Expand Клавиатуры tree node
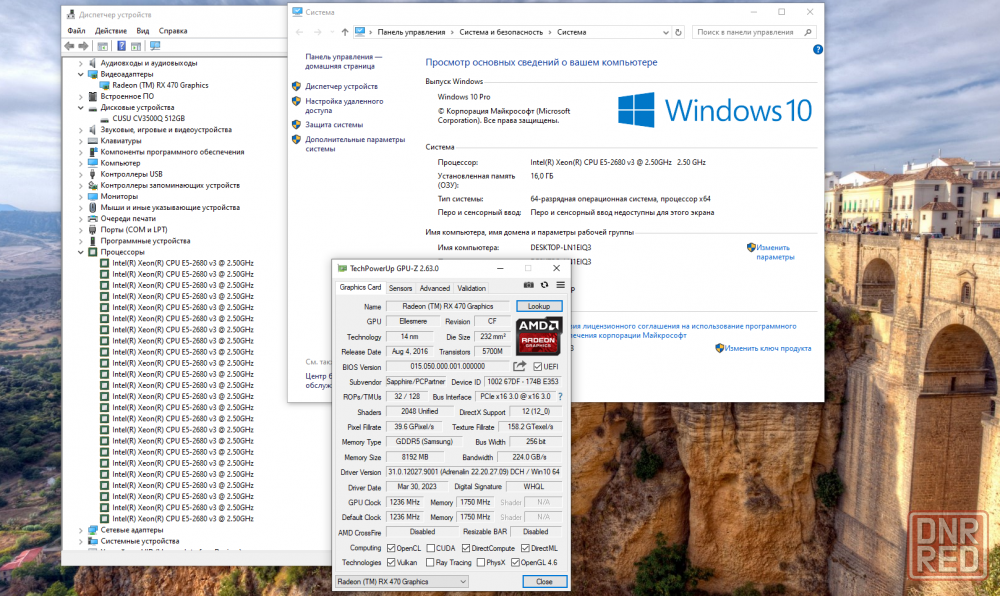This screenshot has width=1000, height=596. pos(80,141)
